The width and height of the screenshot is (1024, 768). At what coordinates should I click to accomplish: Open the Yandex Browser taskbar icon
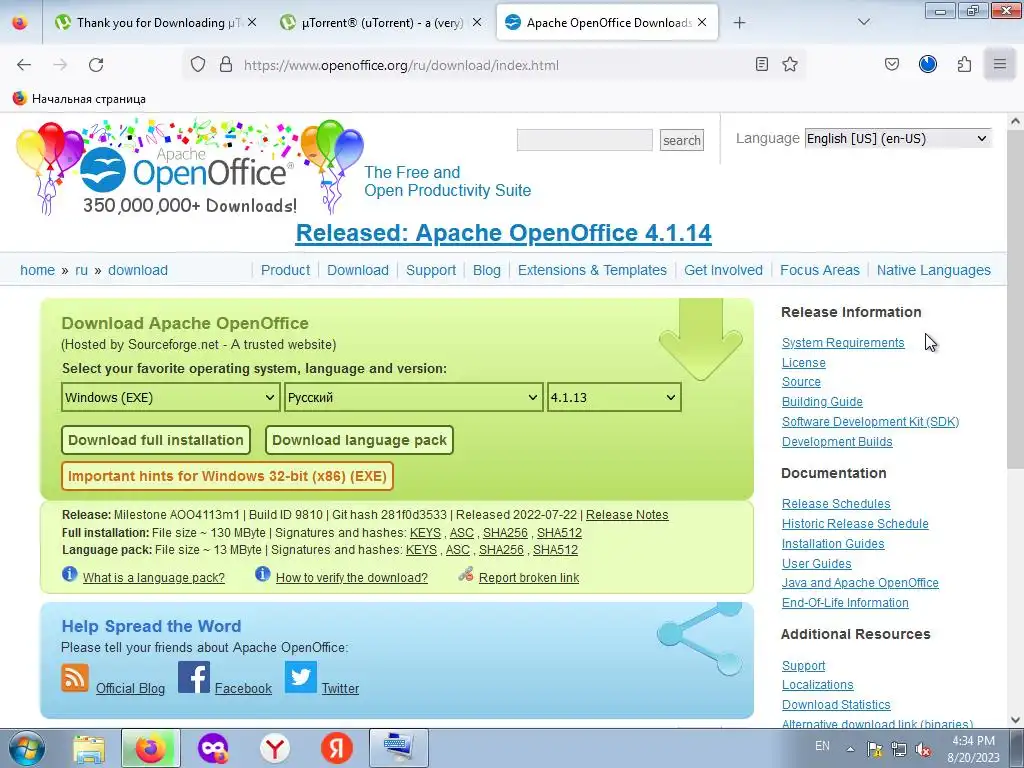275,748
